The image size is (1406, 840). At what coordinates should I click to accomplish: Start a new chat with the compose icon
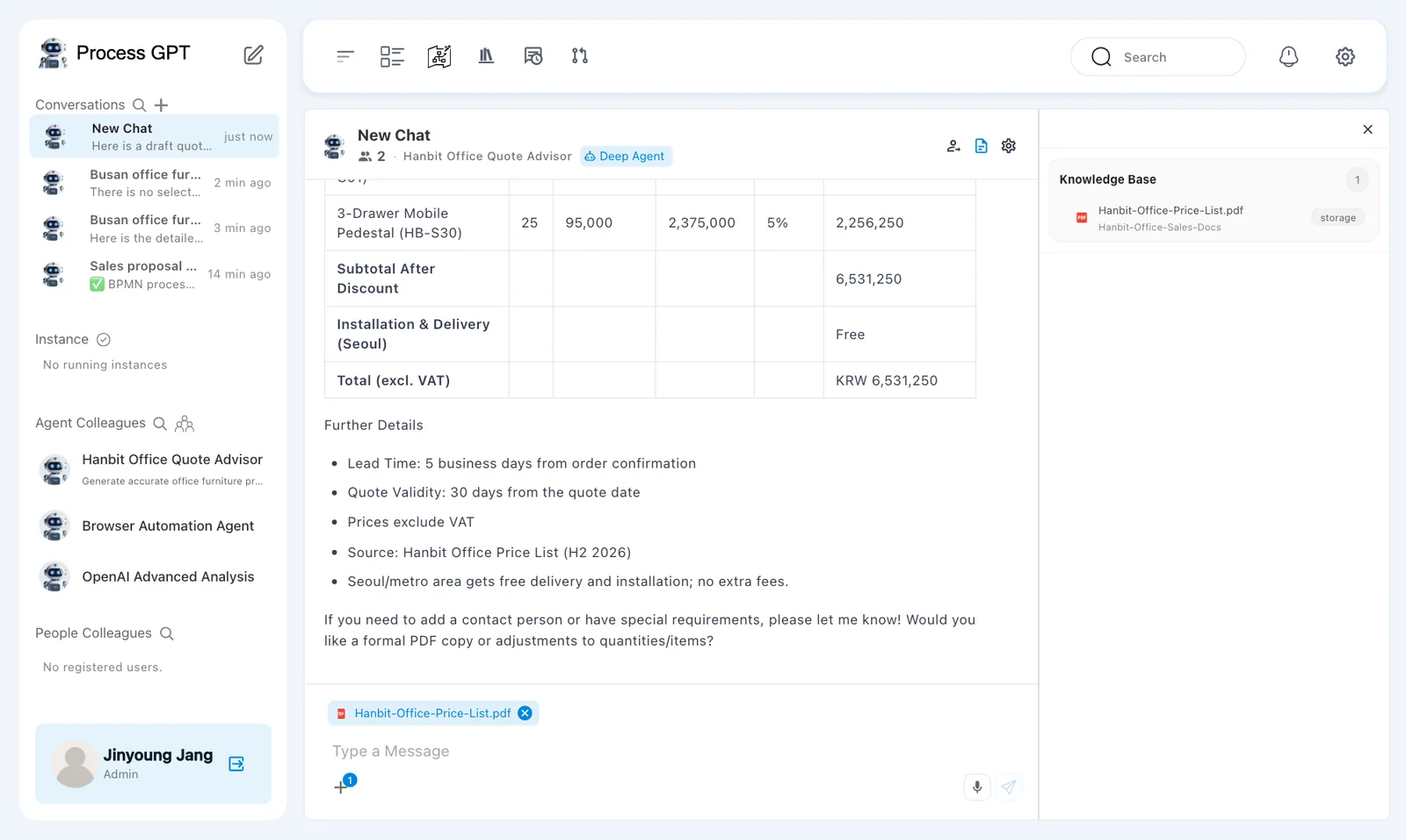click(253, 54)
